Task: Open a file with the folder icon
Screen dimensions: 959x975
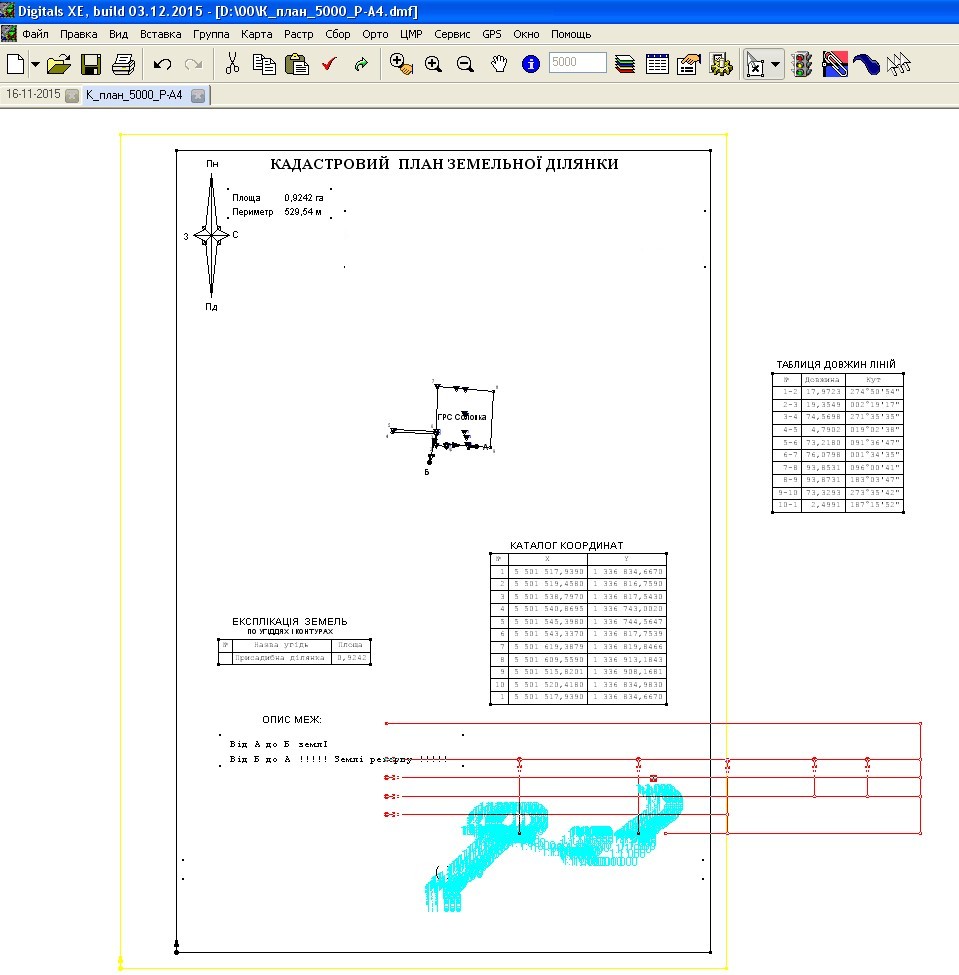Action: coord(59,64)
